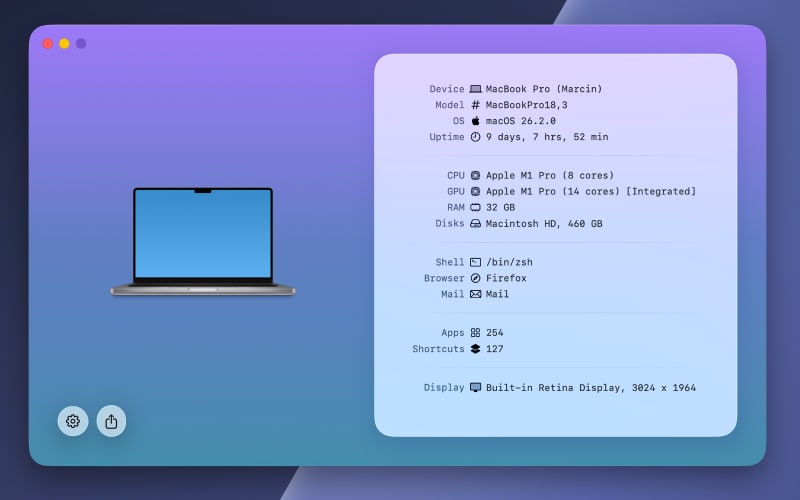Viewport: 800px width, 500px height.
Task: Click the 'OS' label
Action: click(x=459, y=121)
